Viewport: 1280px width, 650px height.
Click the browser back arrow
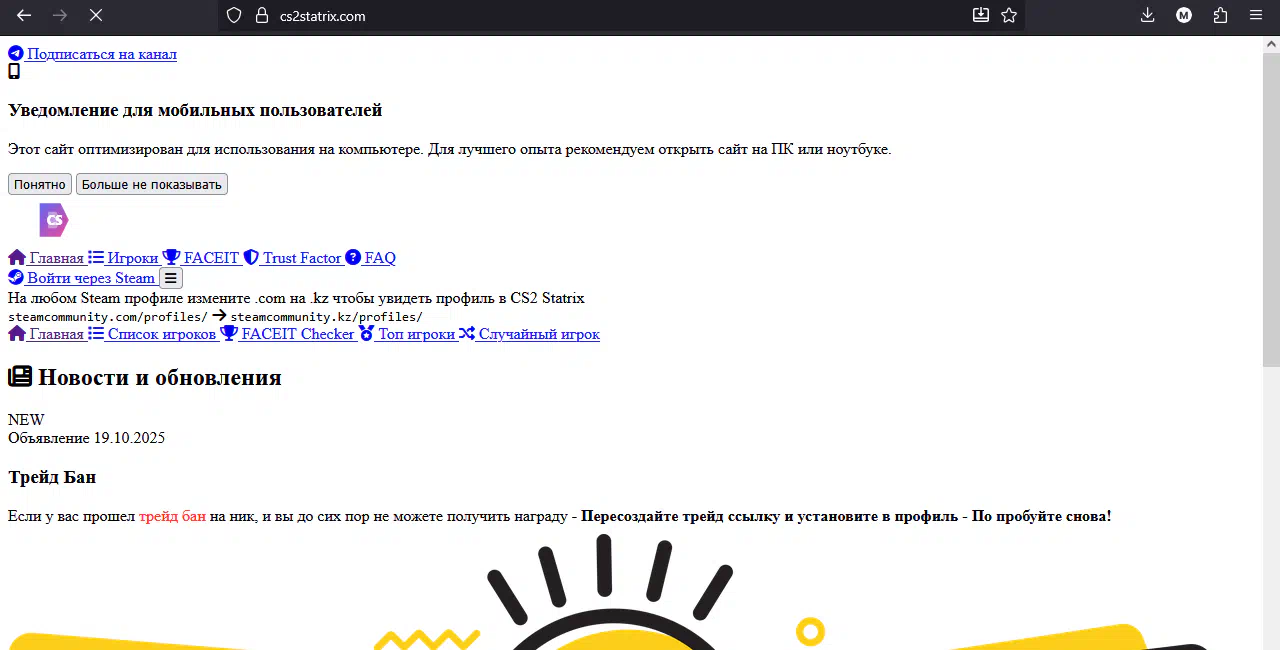click(x=24, y=15)
